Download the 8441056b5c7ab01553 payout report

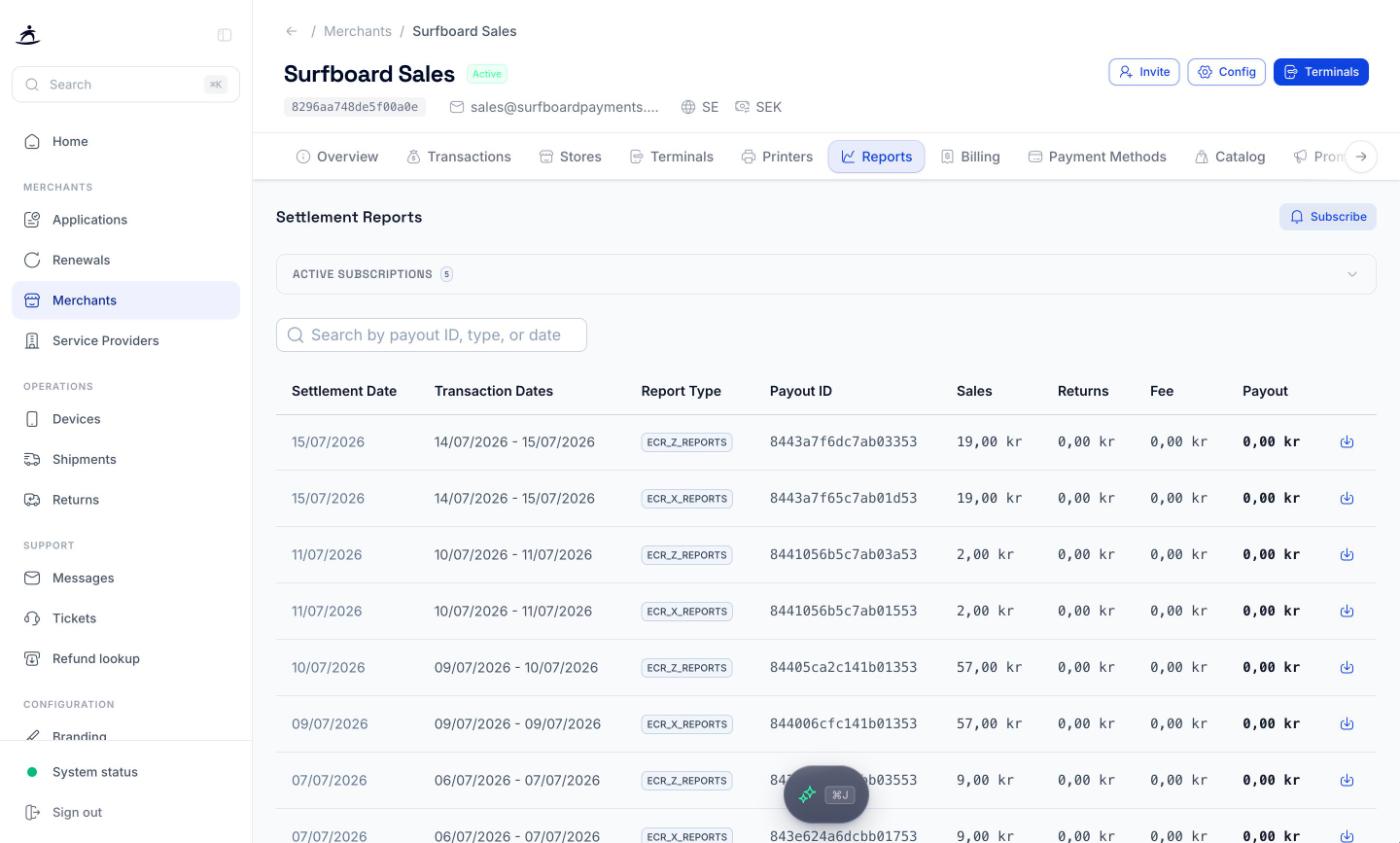click(x=1346, y=611)
